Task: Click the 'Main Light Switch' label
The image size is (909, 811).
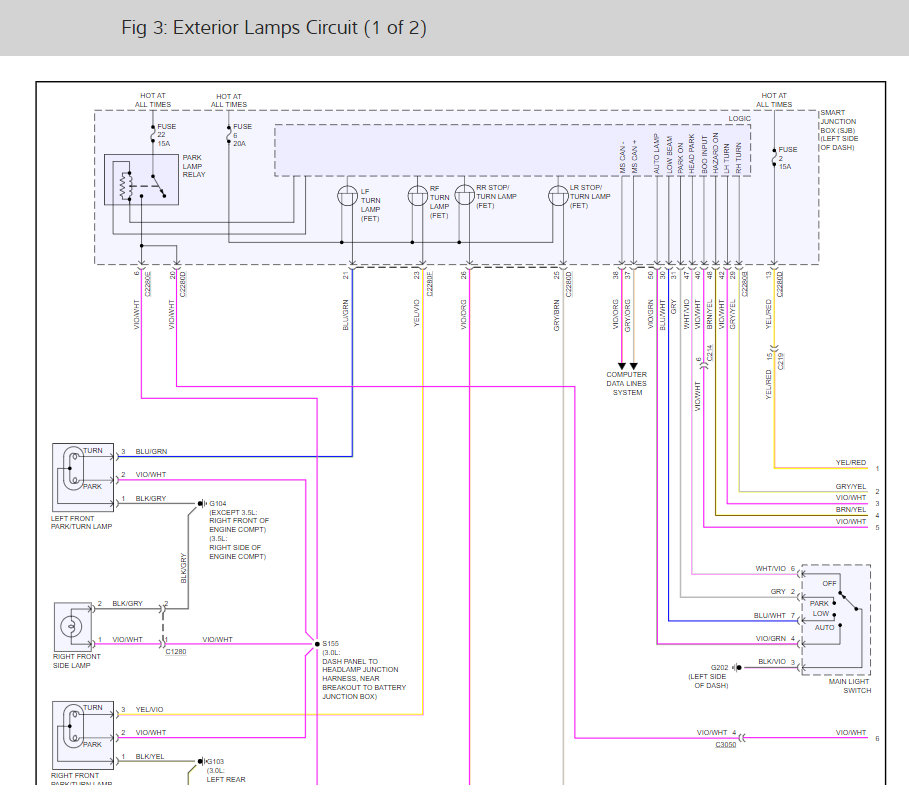Action: [849, 686]
